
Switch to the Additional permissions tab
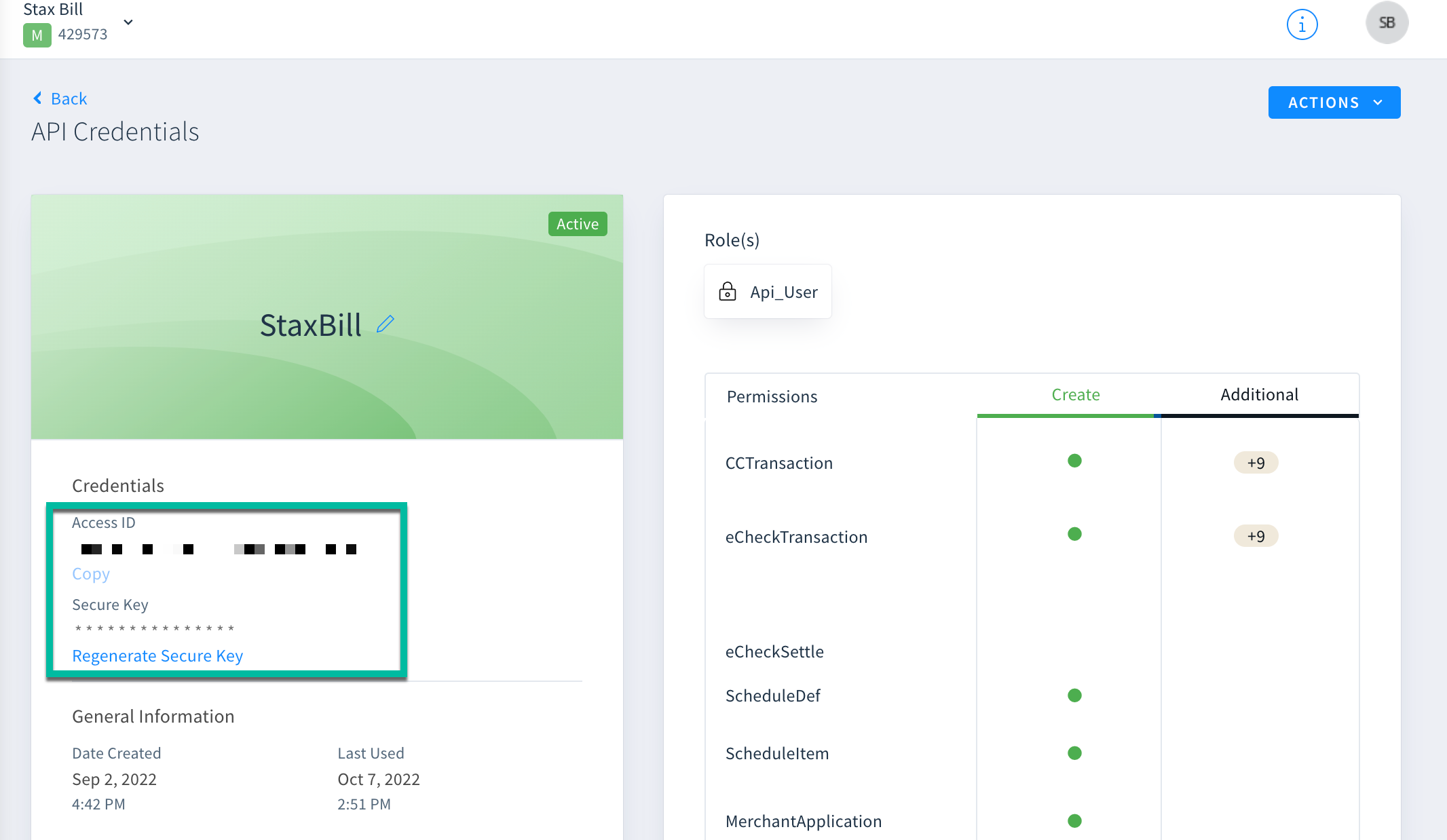click(x=1259, y=395)
